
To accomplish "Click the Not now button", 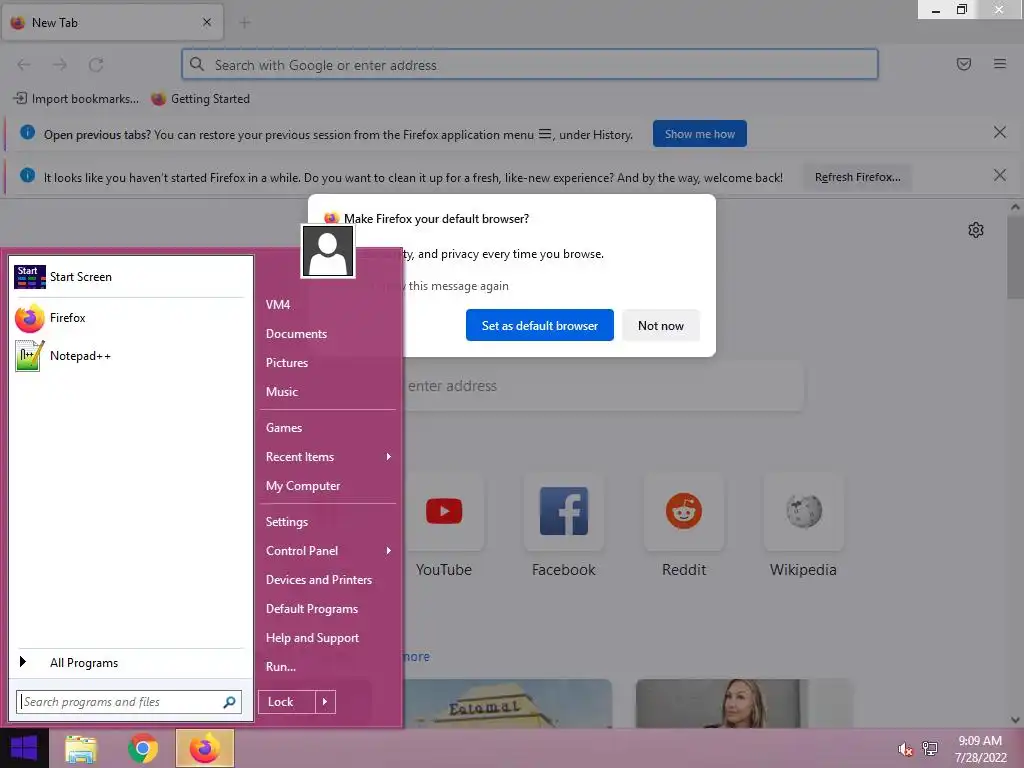I will pyautogui.click(x=661, y=325).
